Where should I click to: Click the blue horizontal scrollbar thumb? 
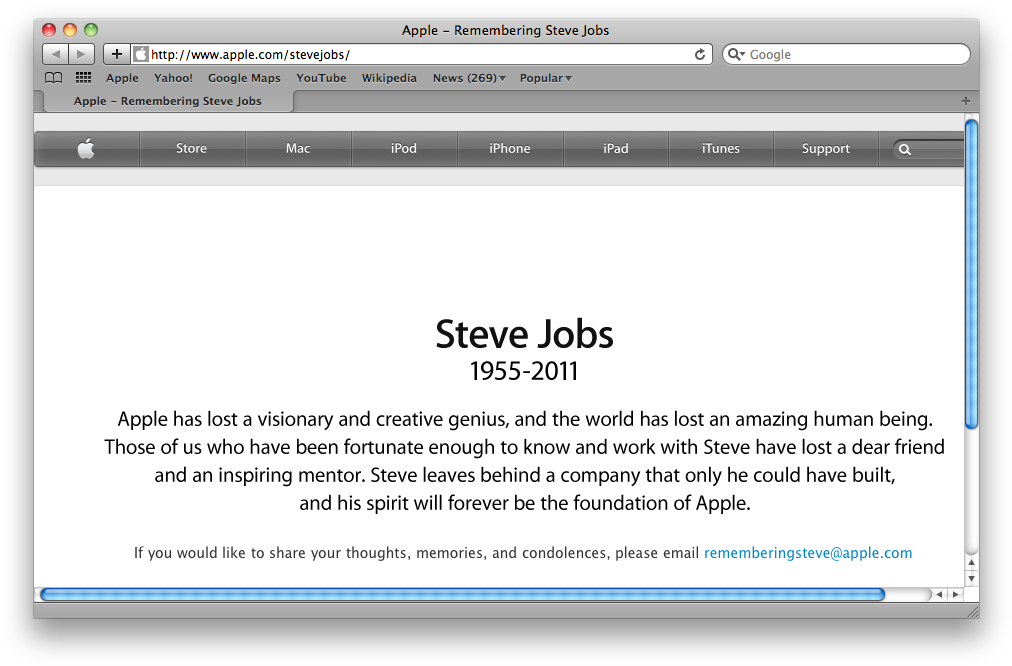click(462, 594)
